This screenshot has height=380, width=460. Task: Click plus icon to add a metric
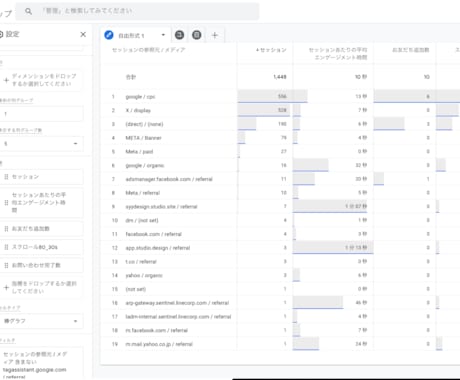[6, 287]
